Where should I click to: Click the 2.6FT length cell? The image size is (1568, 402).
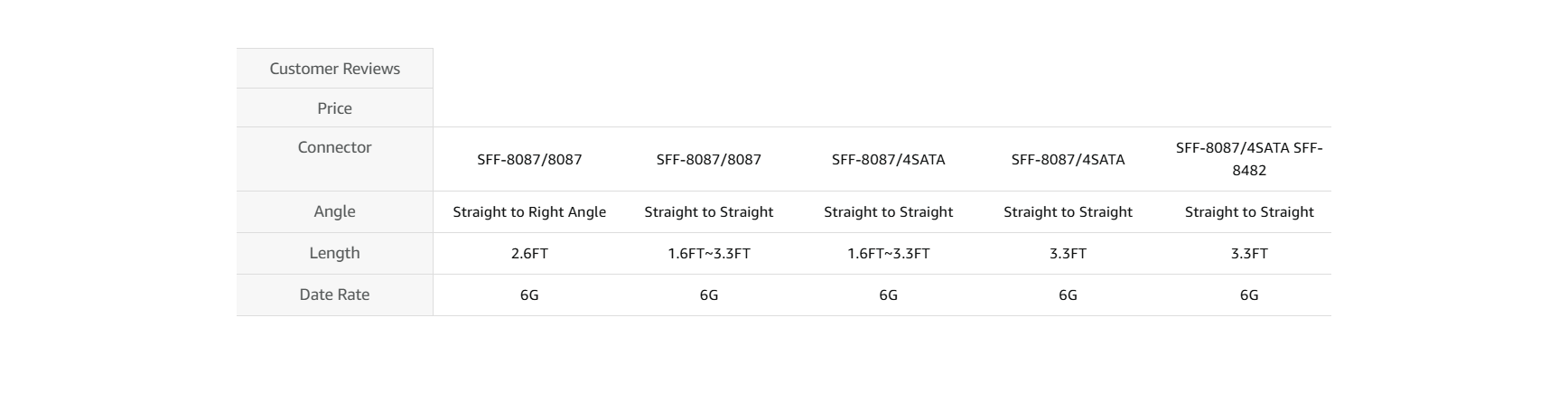pyautogui.click(x=529, y=254)
